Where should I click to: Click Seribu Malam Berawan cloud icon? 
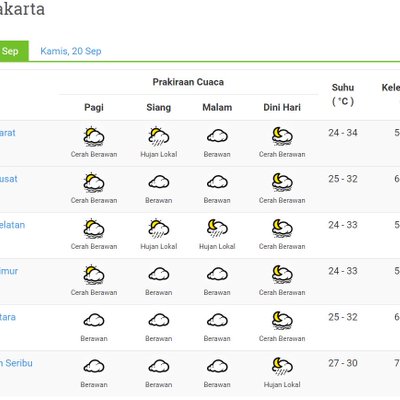217,366
